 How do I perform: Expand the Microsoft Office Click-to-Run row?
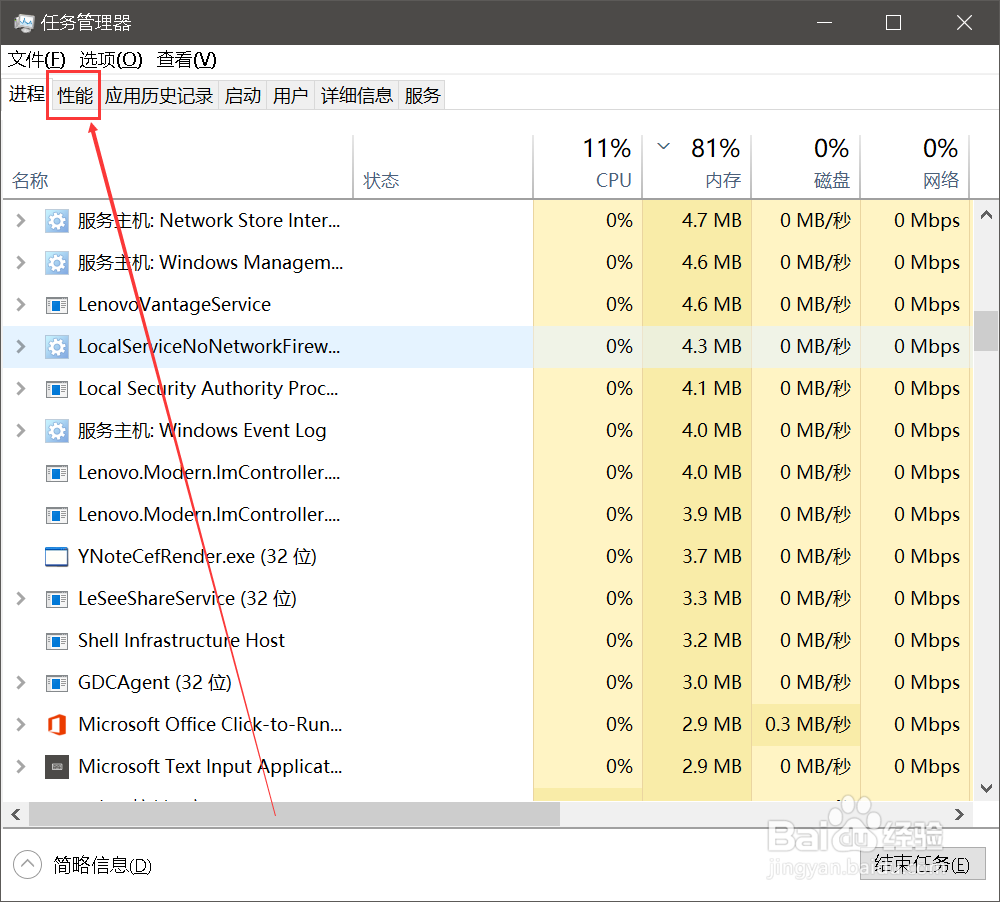coord(20,725)
